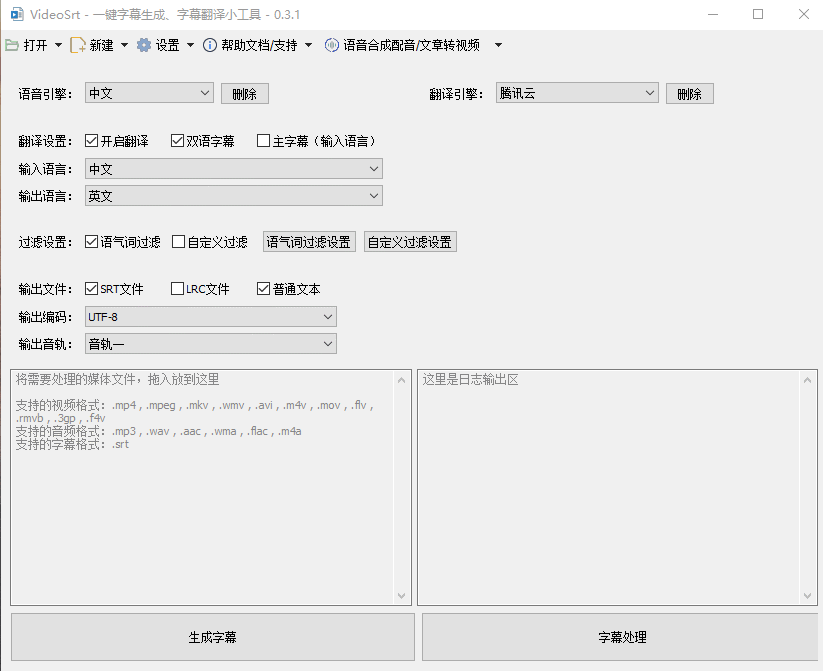Uncheck the 语气词过滤 filter option
823x671 pixels.
(89, 241)
